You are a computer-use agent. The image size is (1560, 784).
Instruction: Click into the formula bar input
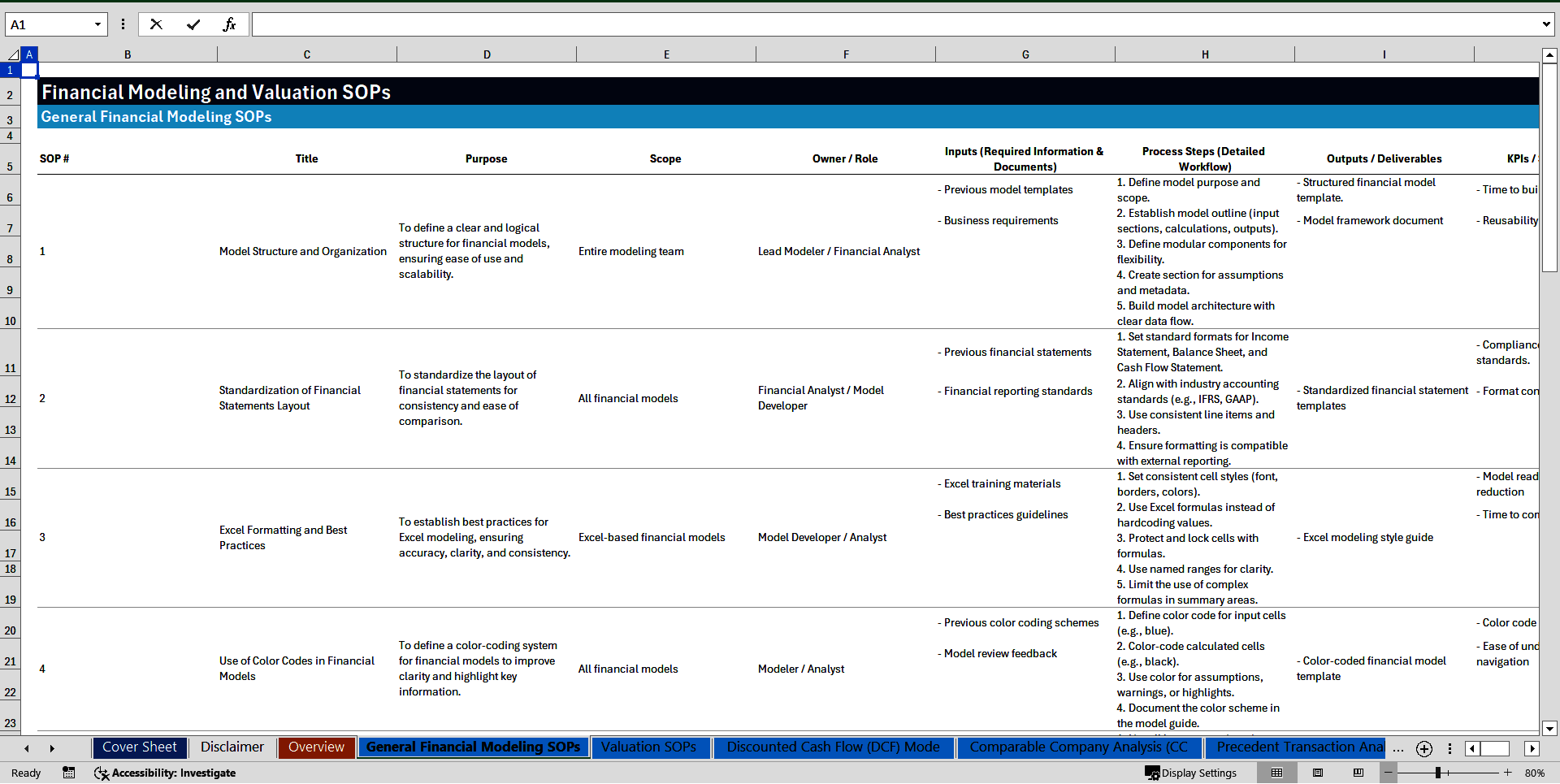click(x=894, y=24)
